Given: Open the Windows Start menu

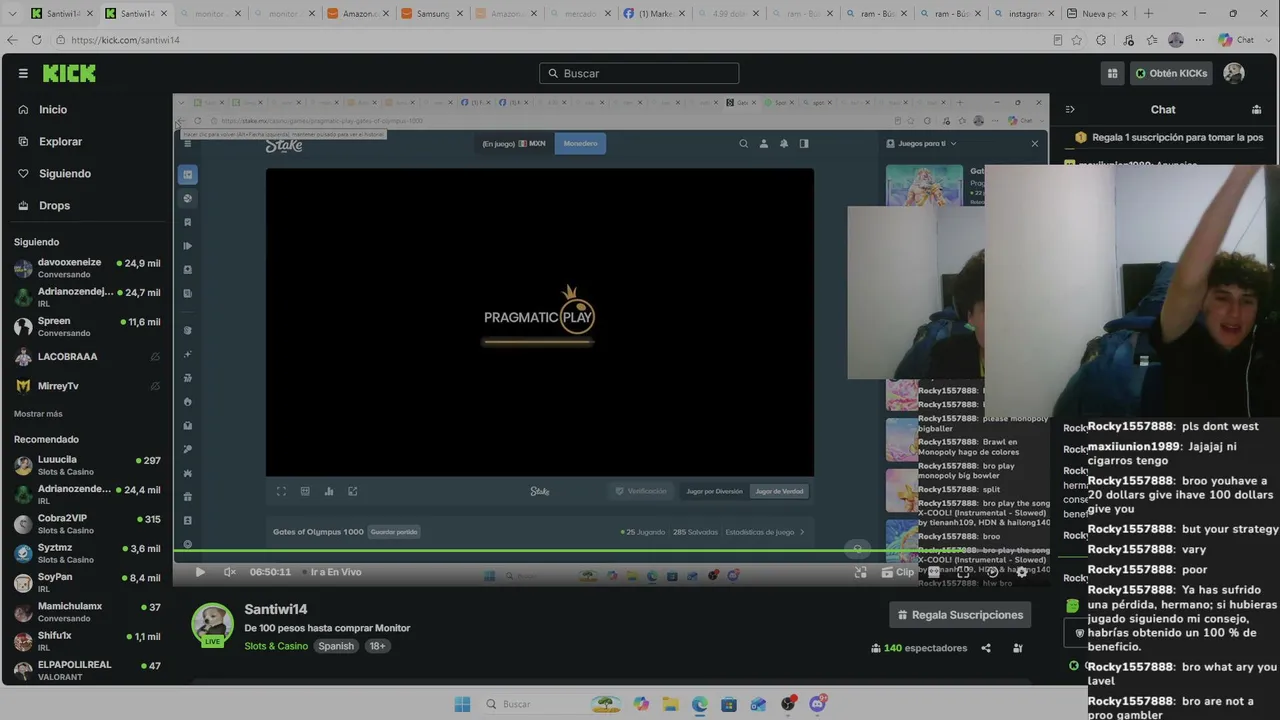Looking at the screenshot, I should pyautogui.click(x=462, y=704).
